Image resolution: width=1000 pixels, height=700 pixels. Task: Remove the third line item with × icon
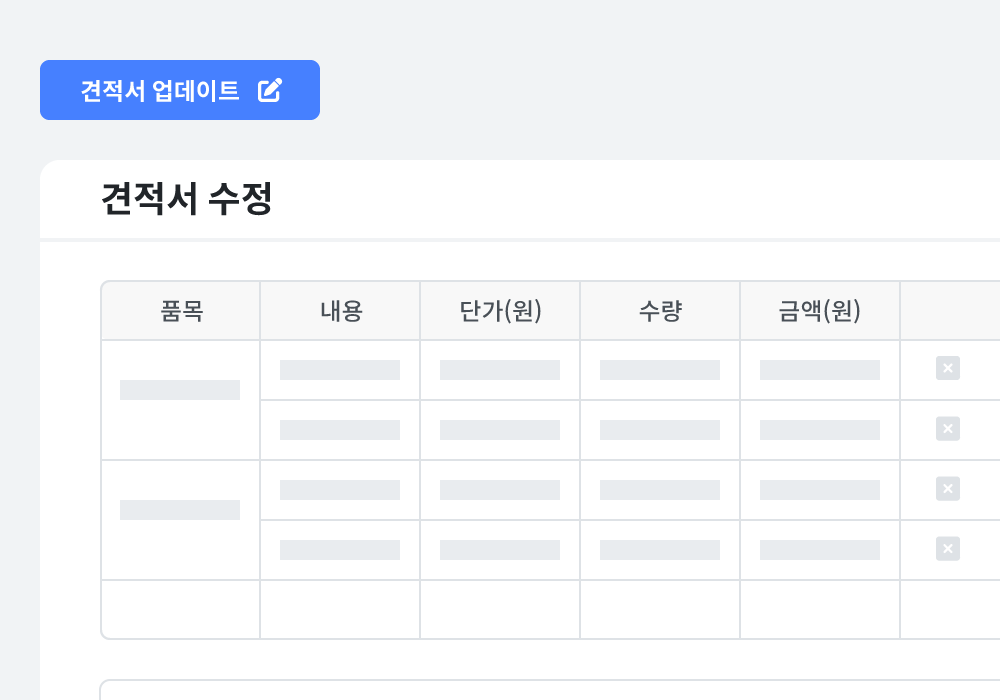[947, 488]
